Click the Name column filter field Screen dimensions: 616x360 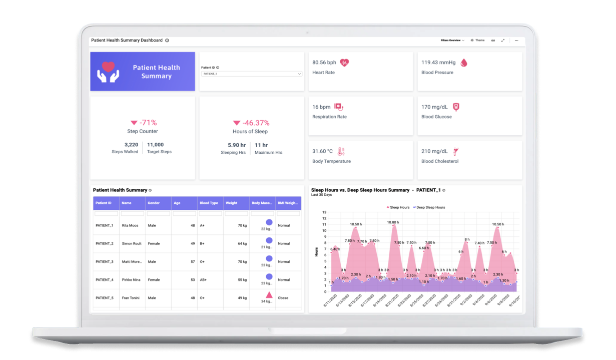pyautogui.click(x=132, y=213)
